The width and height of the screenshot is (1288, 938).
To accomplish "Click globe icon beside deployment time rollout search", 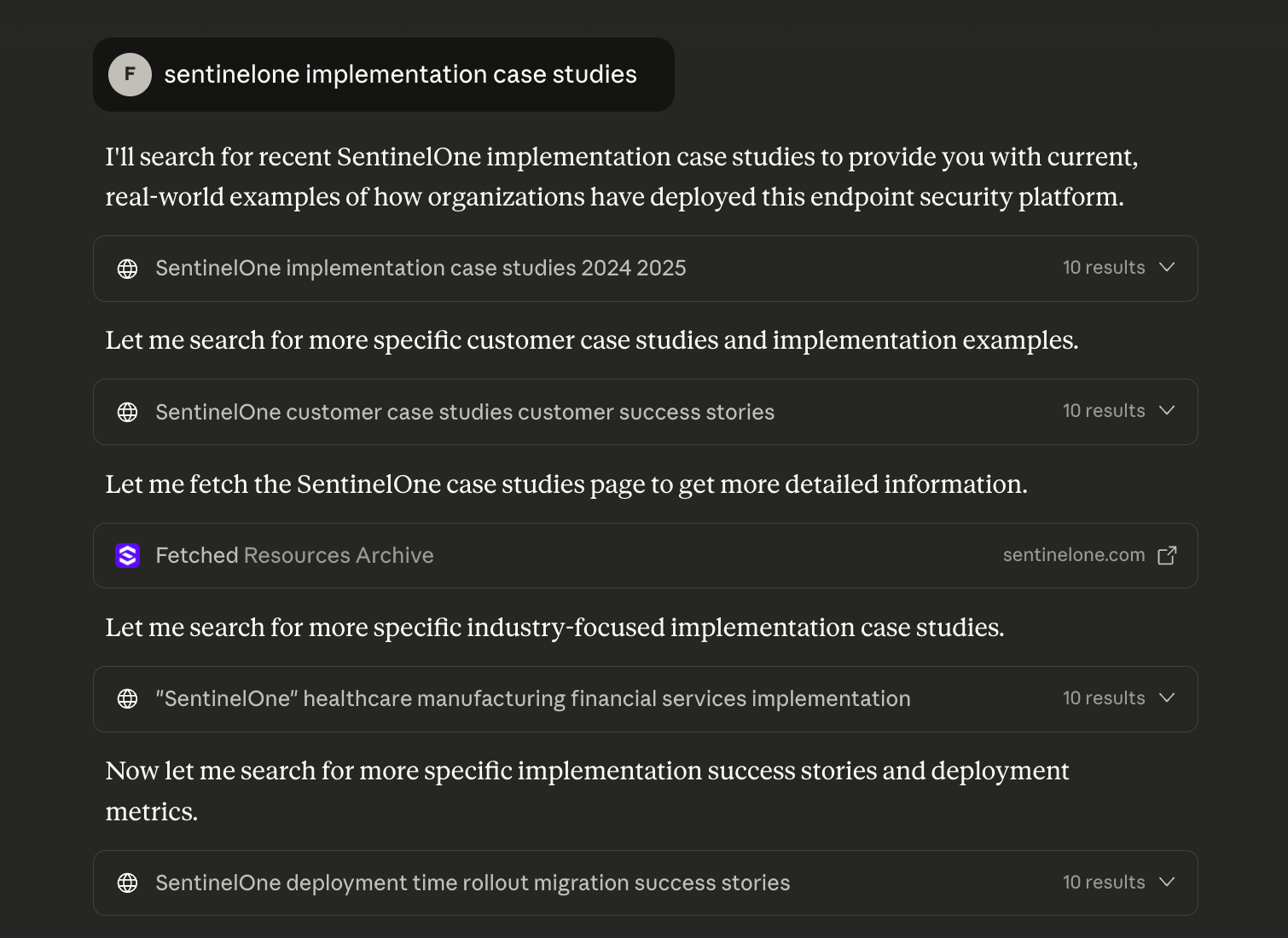I will tap(127, 883).
